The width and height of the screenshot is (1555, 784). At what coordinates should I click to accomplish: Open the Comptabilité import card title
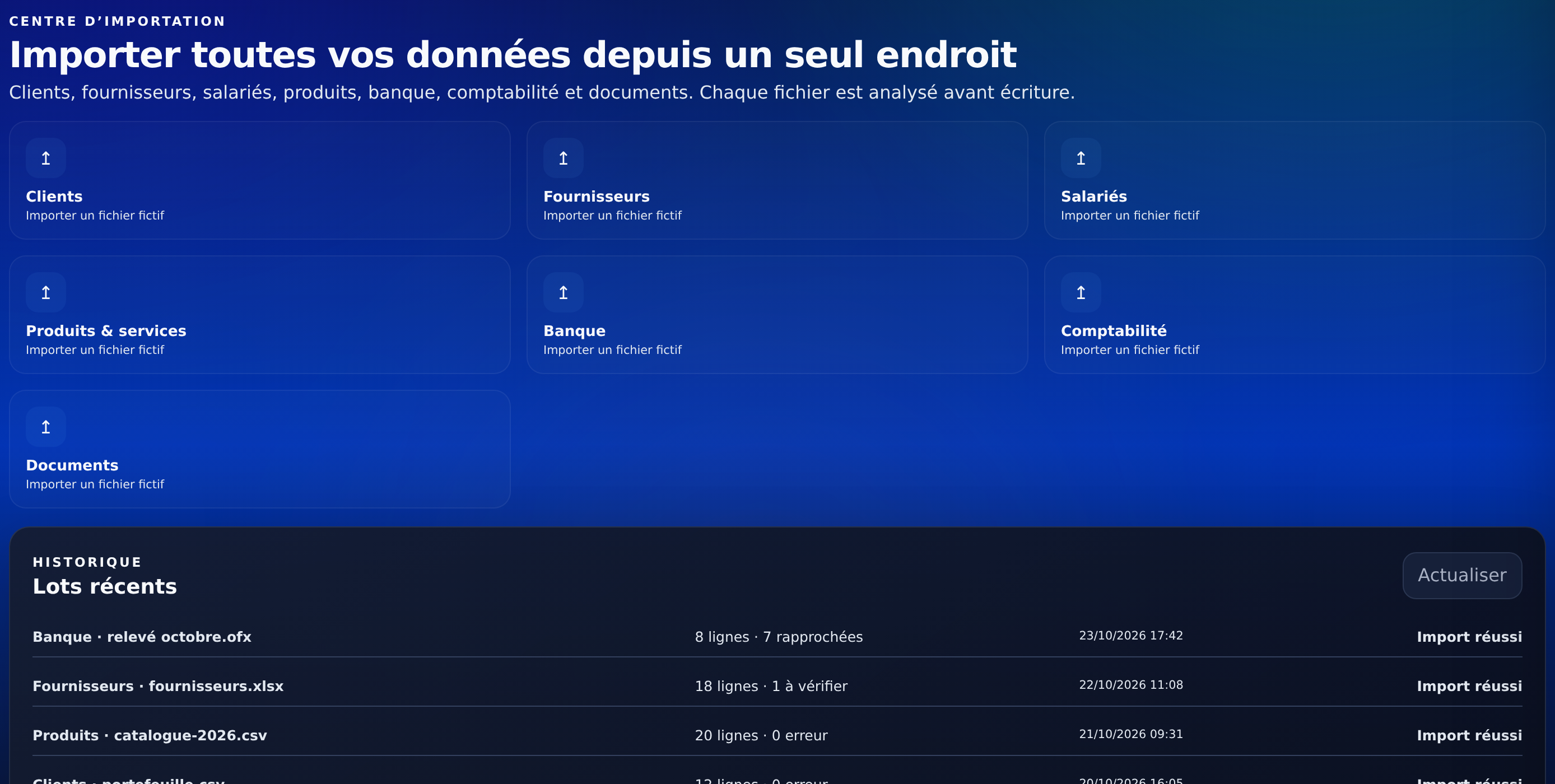point(1114,332)
